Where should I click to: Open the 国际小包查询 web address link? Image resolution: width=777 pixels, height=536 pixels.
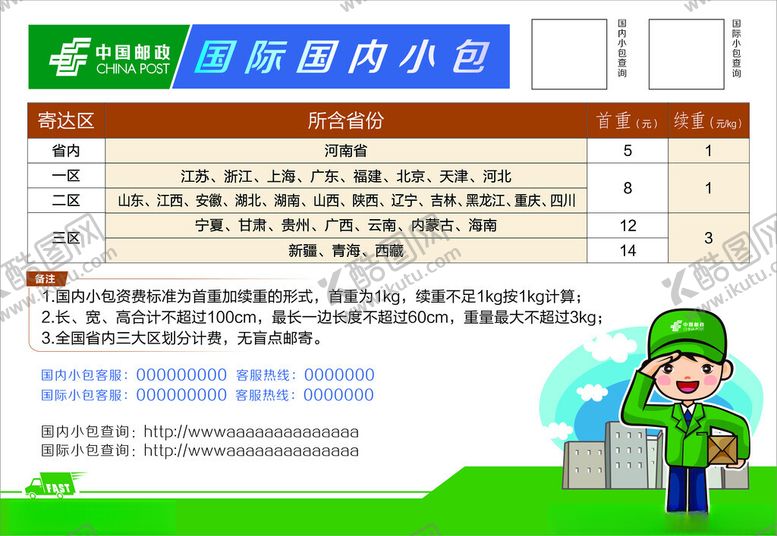coord(251,451)
